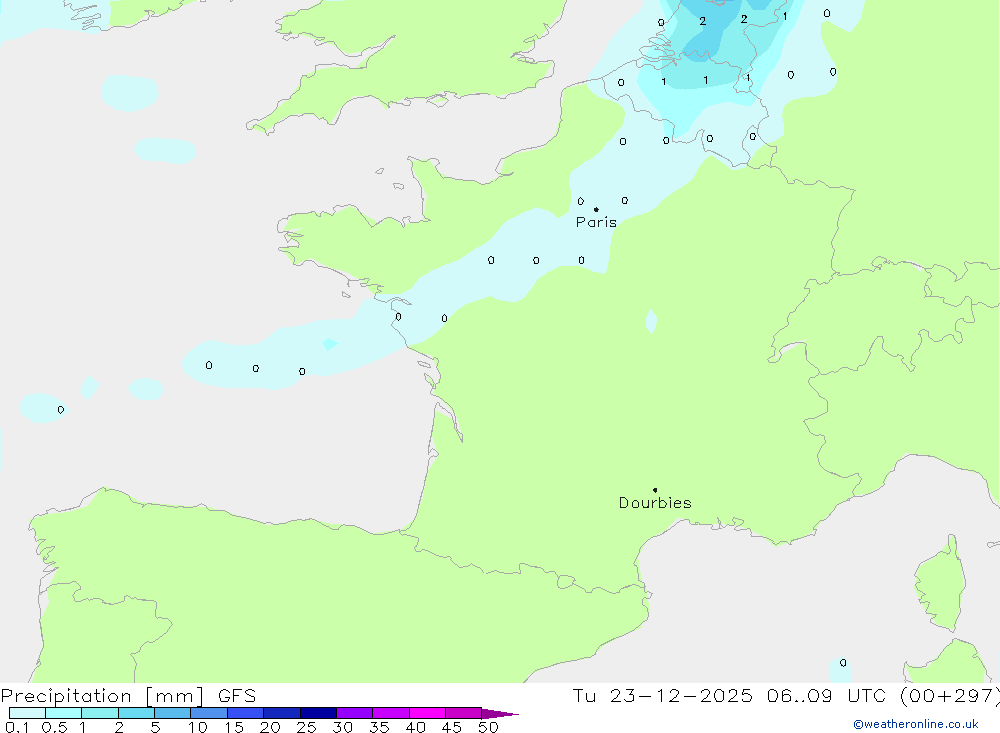Pick the 20–25 mm legend swatch
This screenshot has height=733, width=1000.
tap(282, 713)
